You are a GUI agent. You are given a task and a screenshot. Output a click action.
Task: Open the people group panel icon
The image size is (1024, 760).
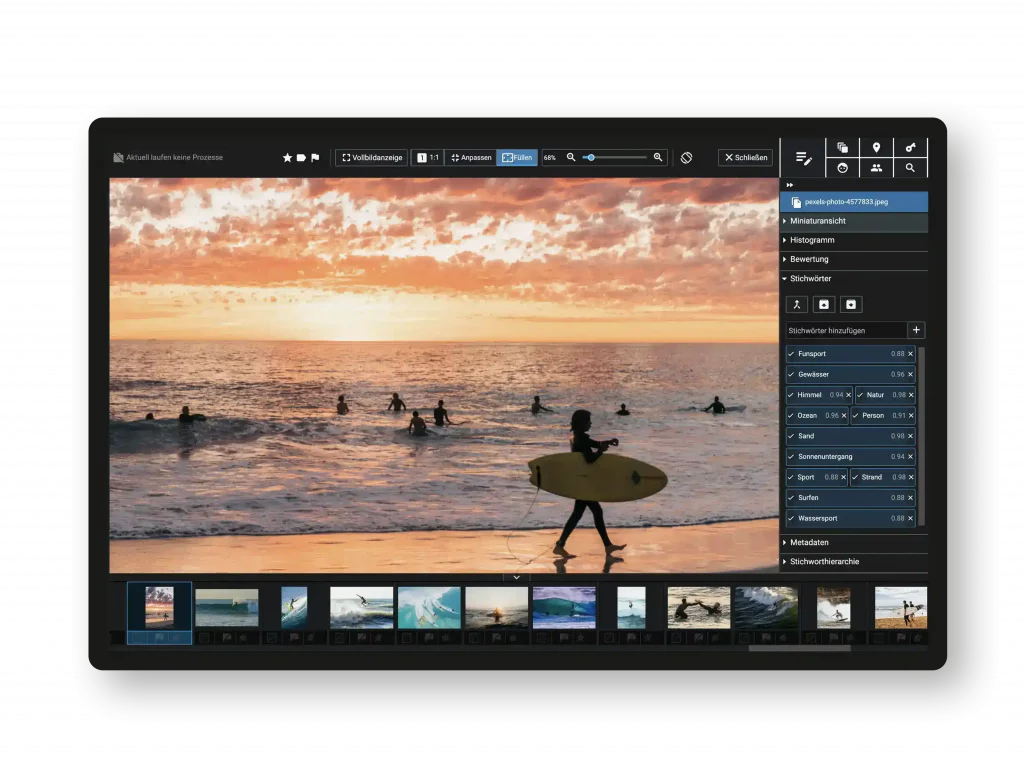coord(876,168)
